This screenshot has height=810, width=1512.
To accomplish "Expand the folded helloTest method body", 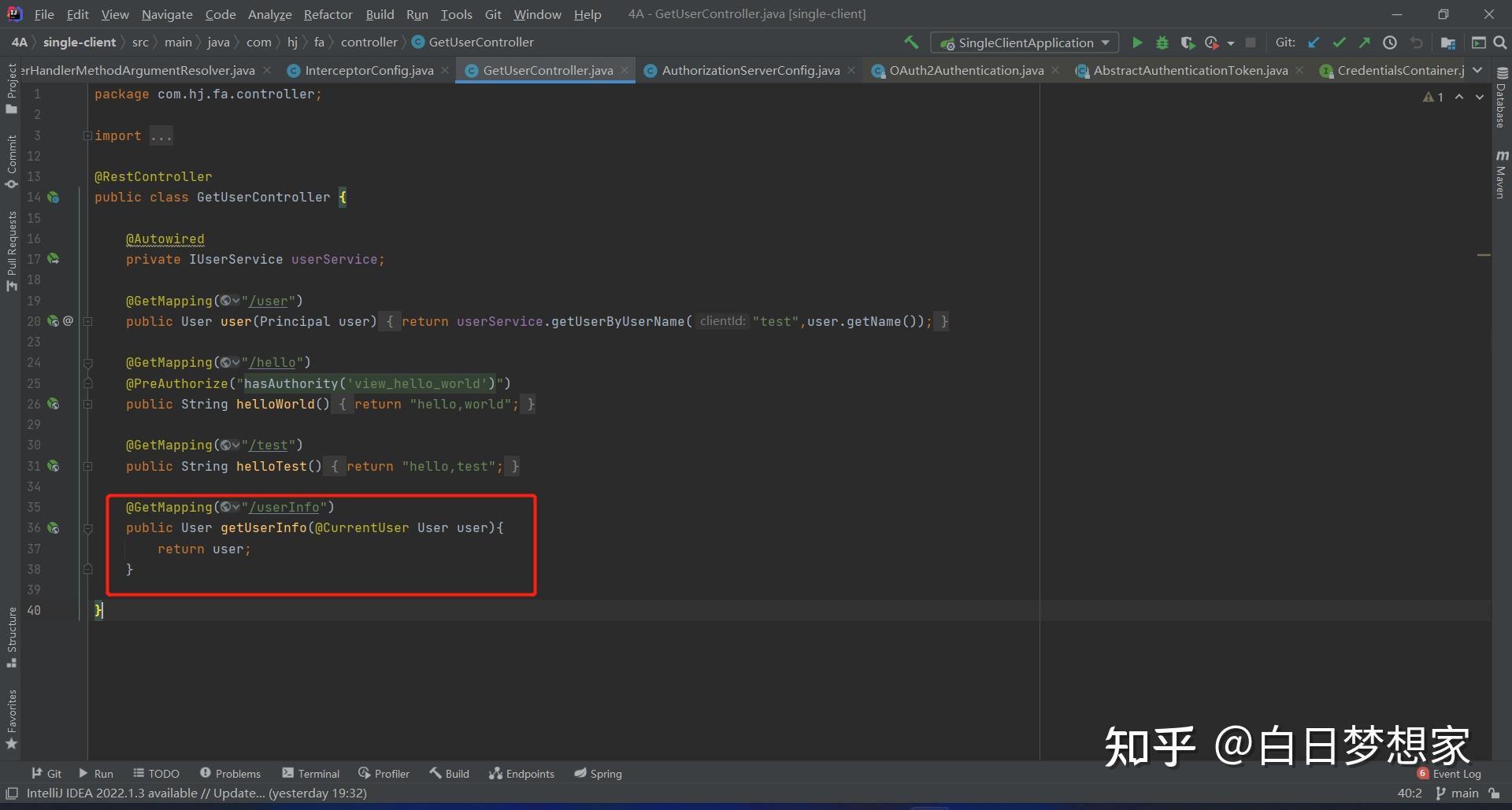I will tap(88, 466).
